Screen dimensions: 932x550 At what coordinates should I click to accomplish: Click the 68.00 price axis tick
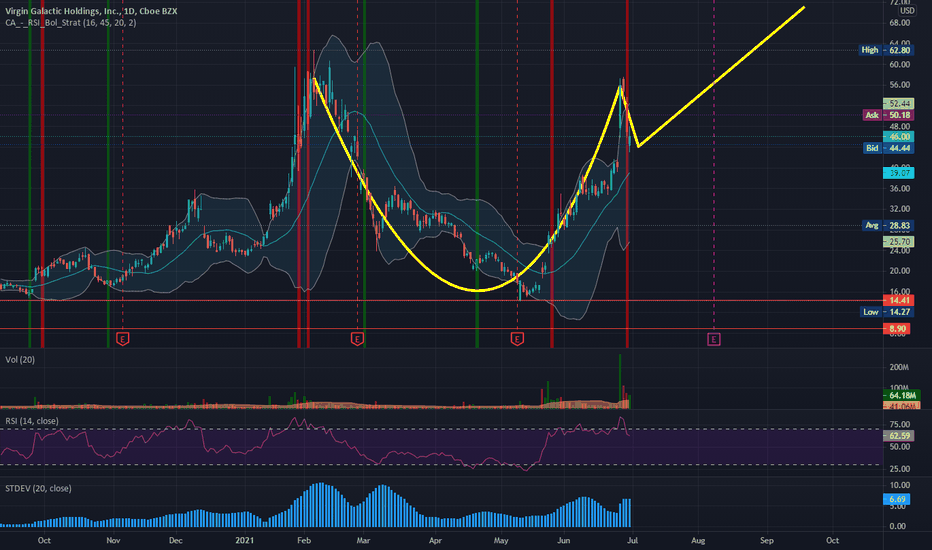pos(899,23)
